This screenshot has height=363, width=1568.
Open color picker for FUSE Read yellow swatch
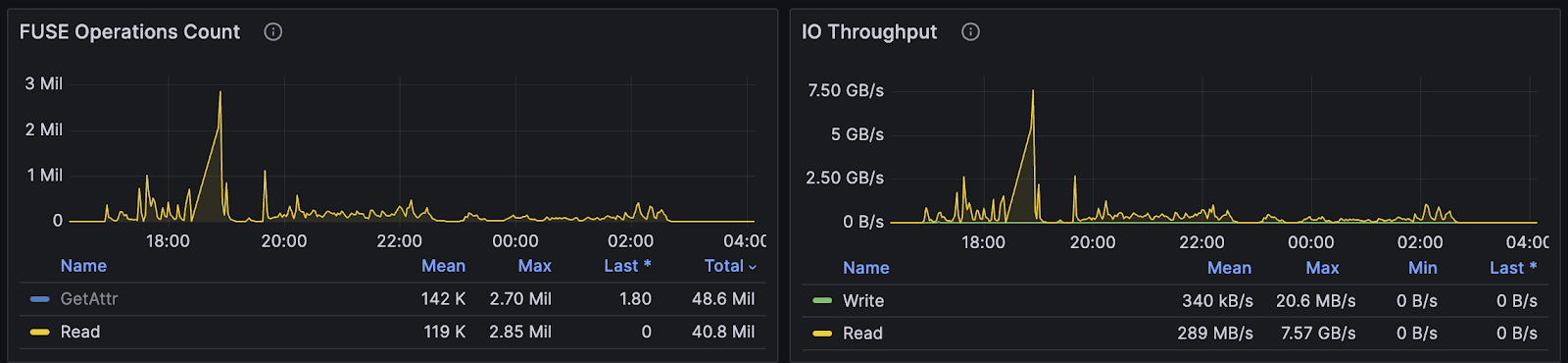click(40, 332)
